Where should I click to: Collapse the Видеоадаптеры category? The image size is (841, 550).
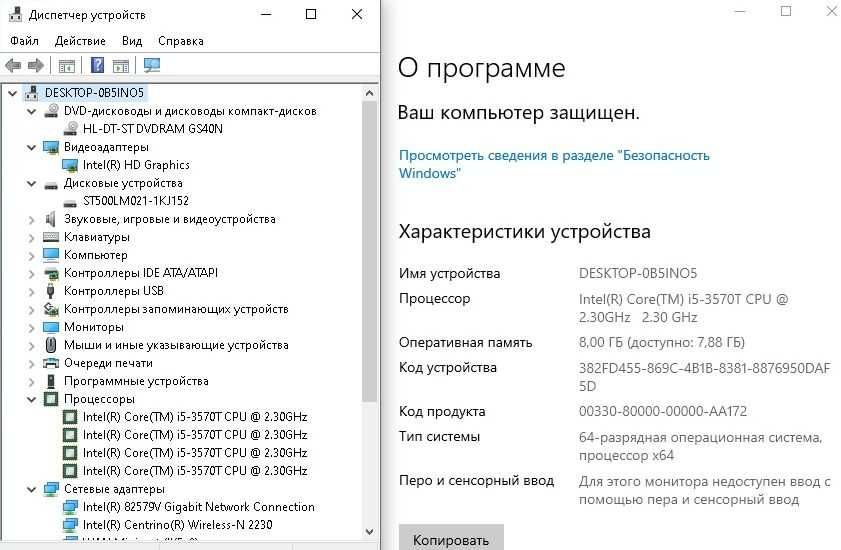pyautogui.click(x=32, y=148)
